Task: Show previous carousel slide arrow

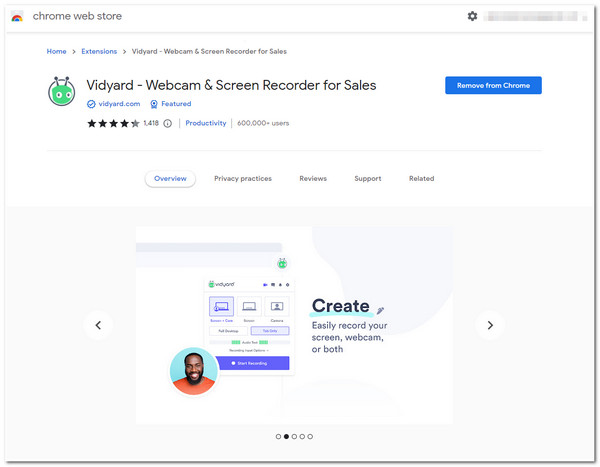Action: pos(98,325)
